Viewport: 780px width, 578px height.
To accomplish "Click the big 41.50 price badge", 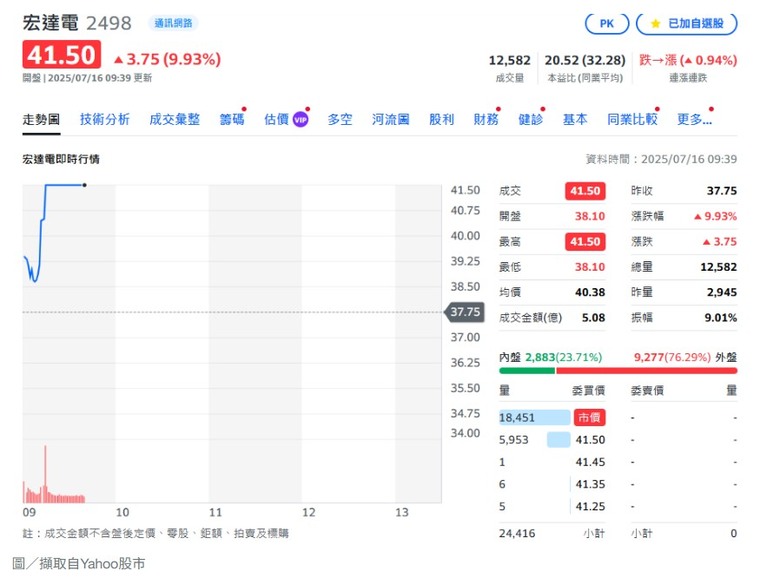I will 62,54.
